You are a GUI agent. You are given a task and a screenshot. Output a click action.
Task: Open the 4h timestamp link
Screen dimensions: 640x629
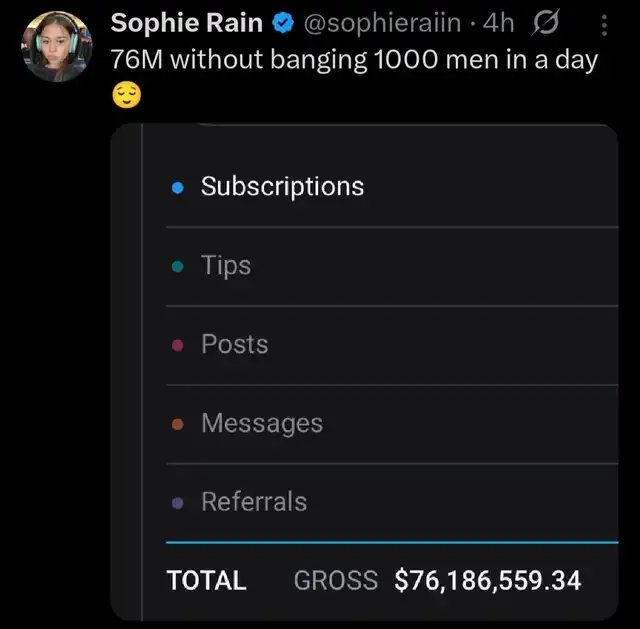pyautogui.click(x=498, y=23)
